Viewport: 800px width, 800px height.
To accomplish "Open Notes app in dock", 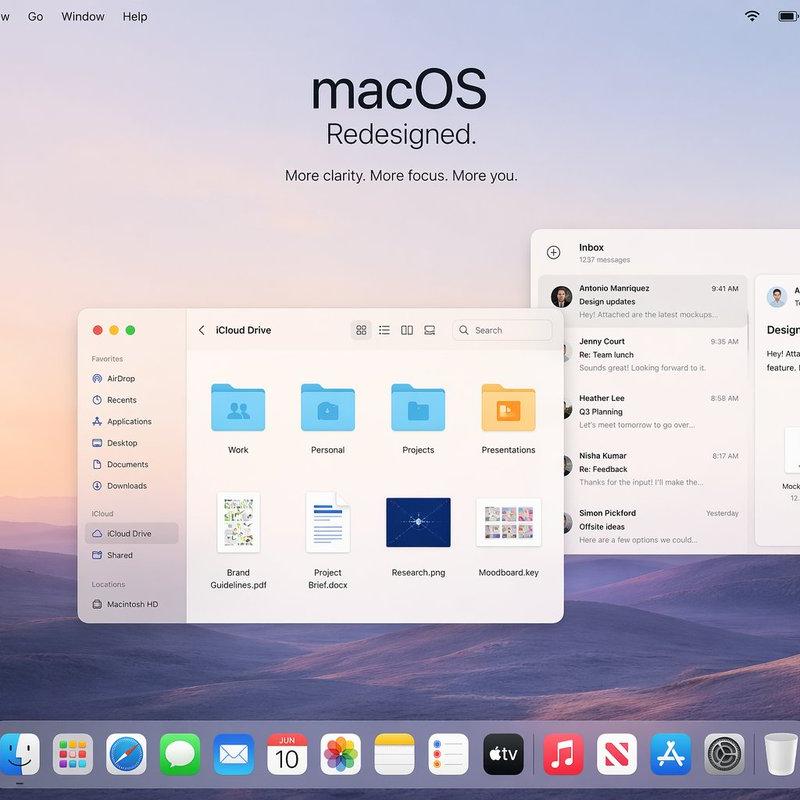I will 394,754.
